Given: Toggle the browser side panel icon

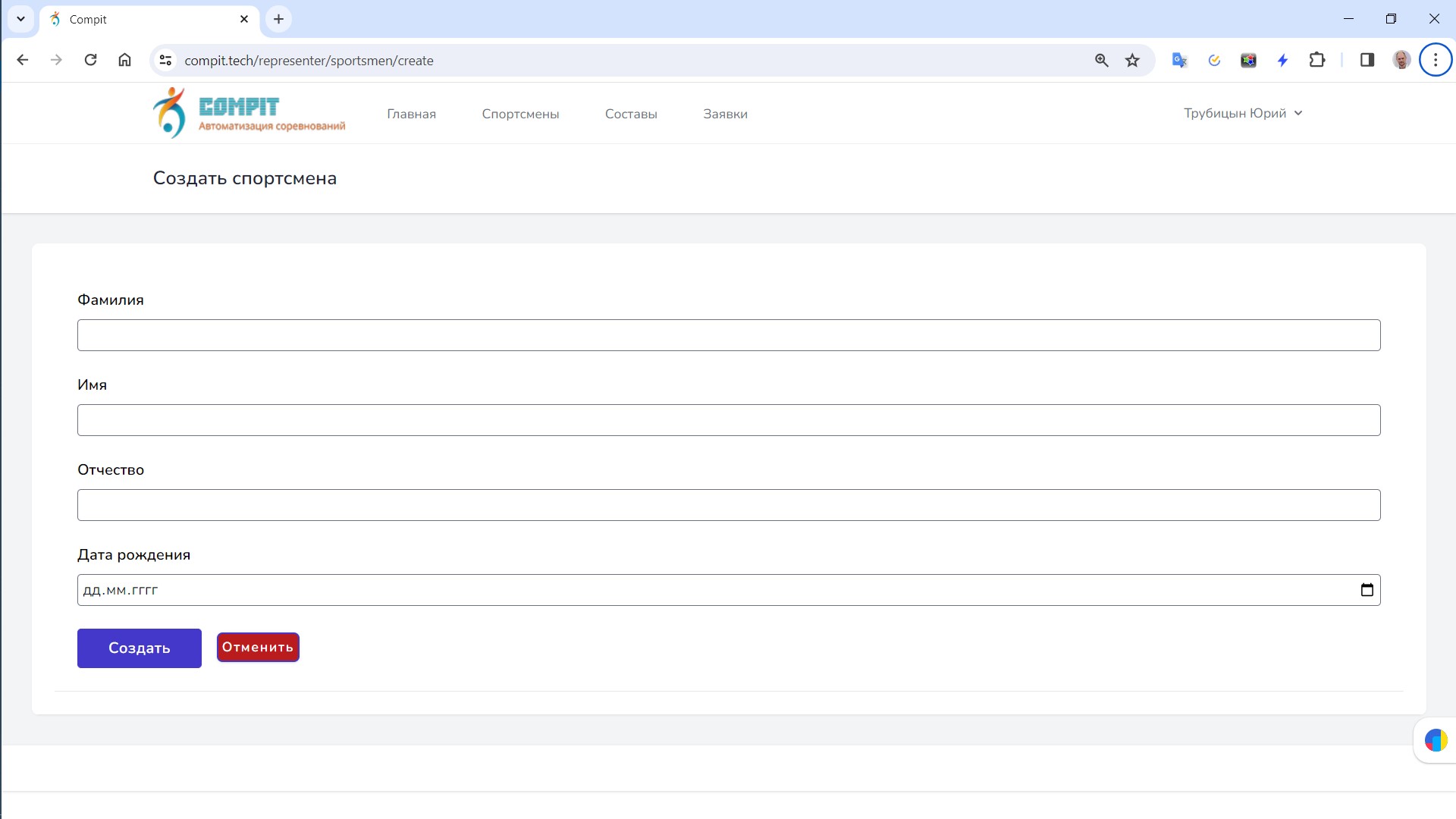Looking at the screenshot, I should point(1367,61).
